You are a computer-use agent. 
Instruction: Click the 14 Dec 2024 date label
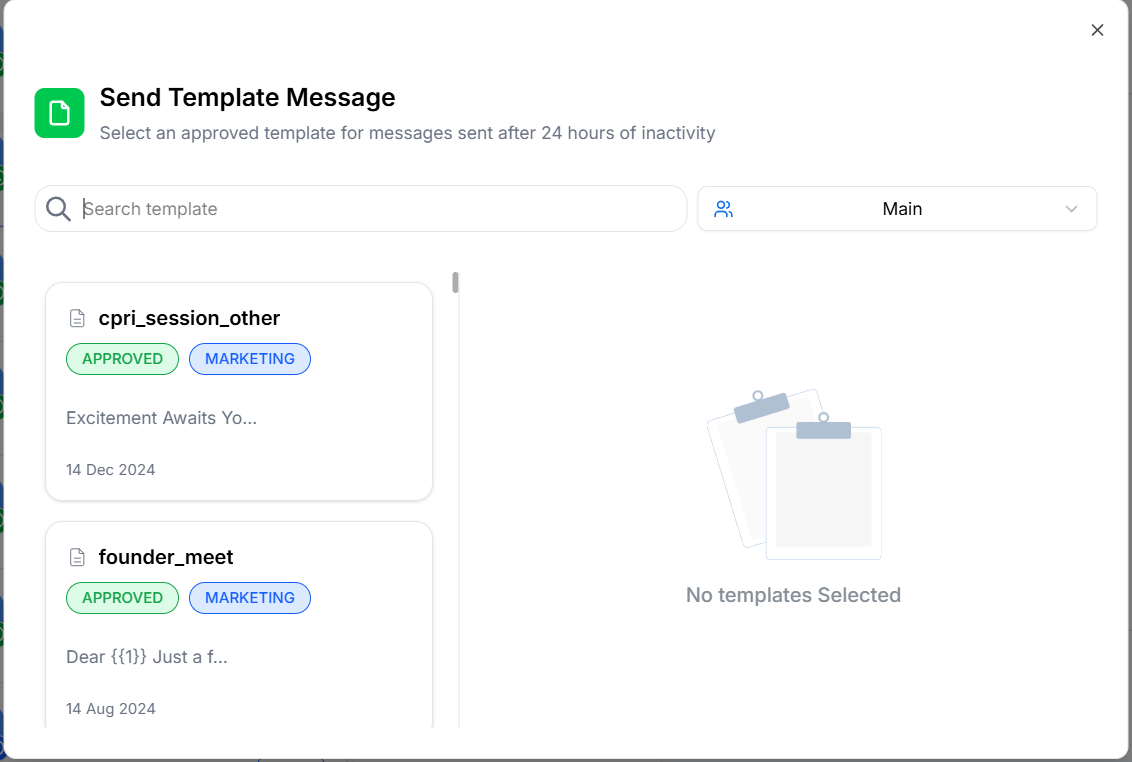point(110,469)
